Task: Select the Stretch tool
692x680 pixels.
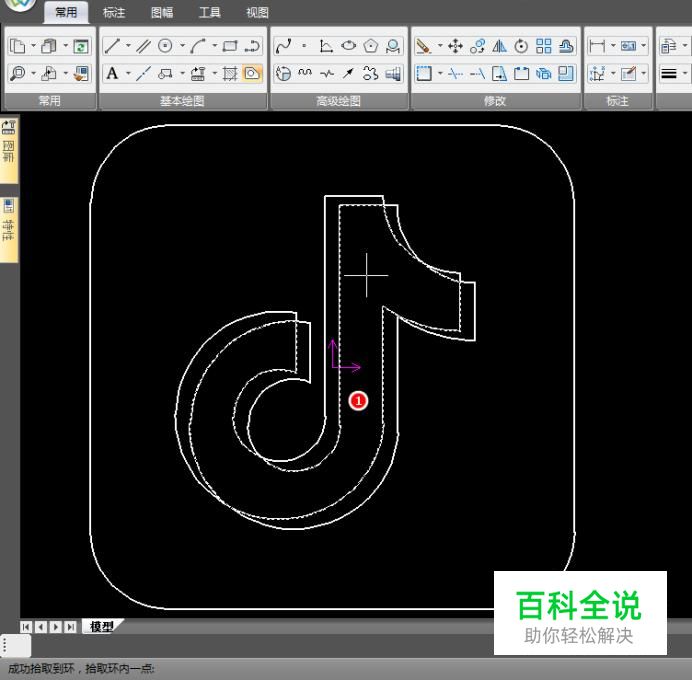Action: tap(500, 73)
